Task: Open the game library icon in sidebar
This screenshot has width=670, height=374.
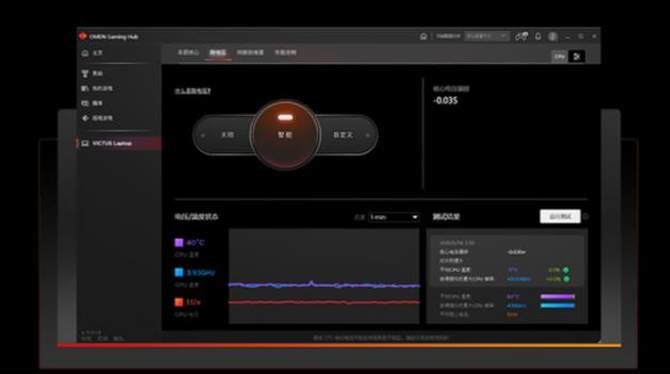Action: point(85,88)
